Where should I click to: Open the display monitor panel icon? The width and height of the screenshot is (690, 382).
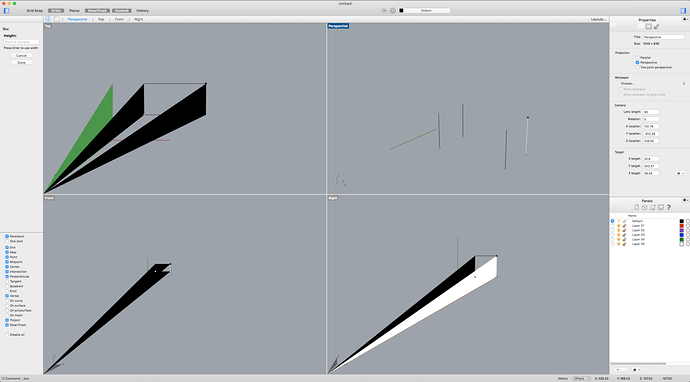pos(661,207)
